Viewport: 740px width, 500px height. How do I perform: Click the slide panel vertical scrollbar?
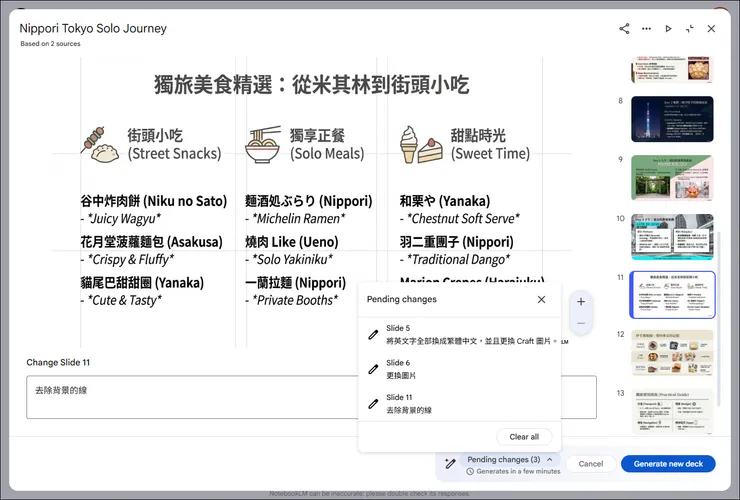718,319
